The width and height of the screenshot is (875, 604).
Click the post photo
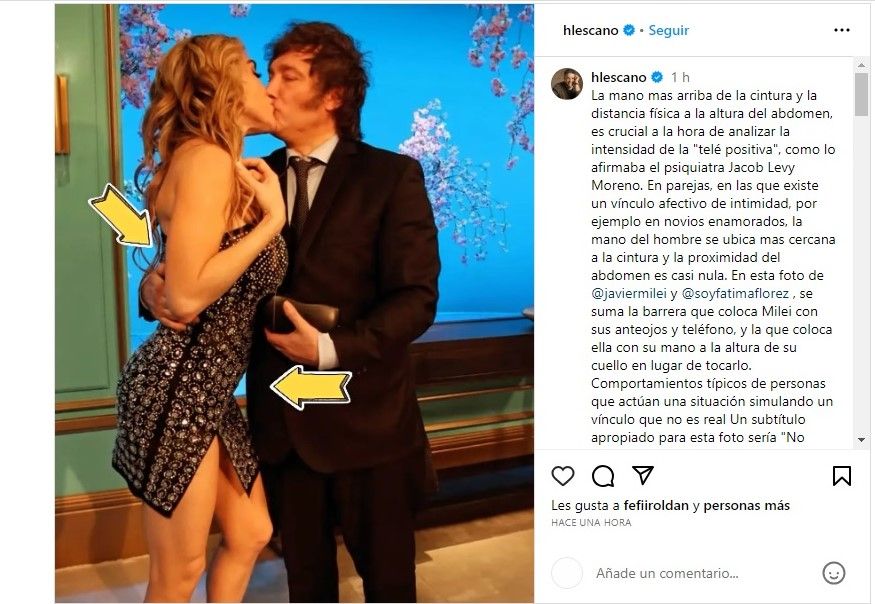(x=294, y=303)
